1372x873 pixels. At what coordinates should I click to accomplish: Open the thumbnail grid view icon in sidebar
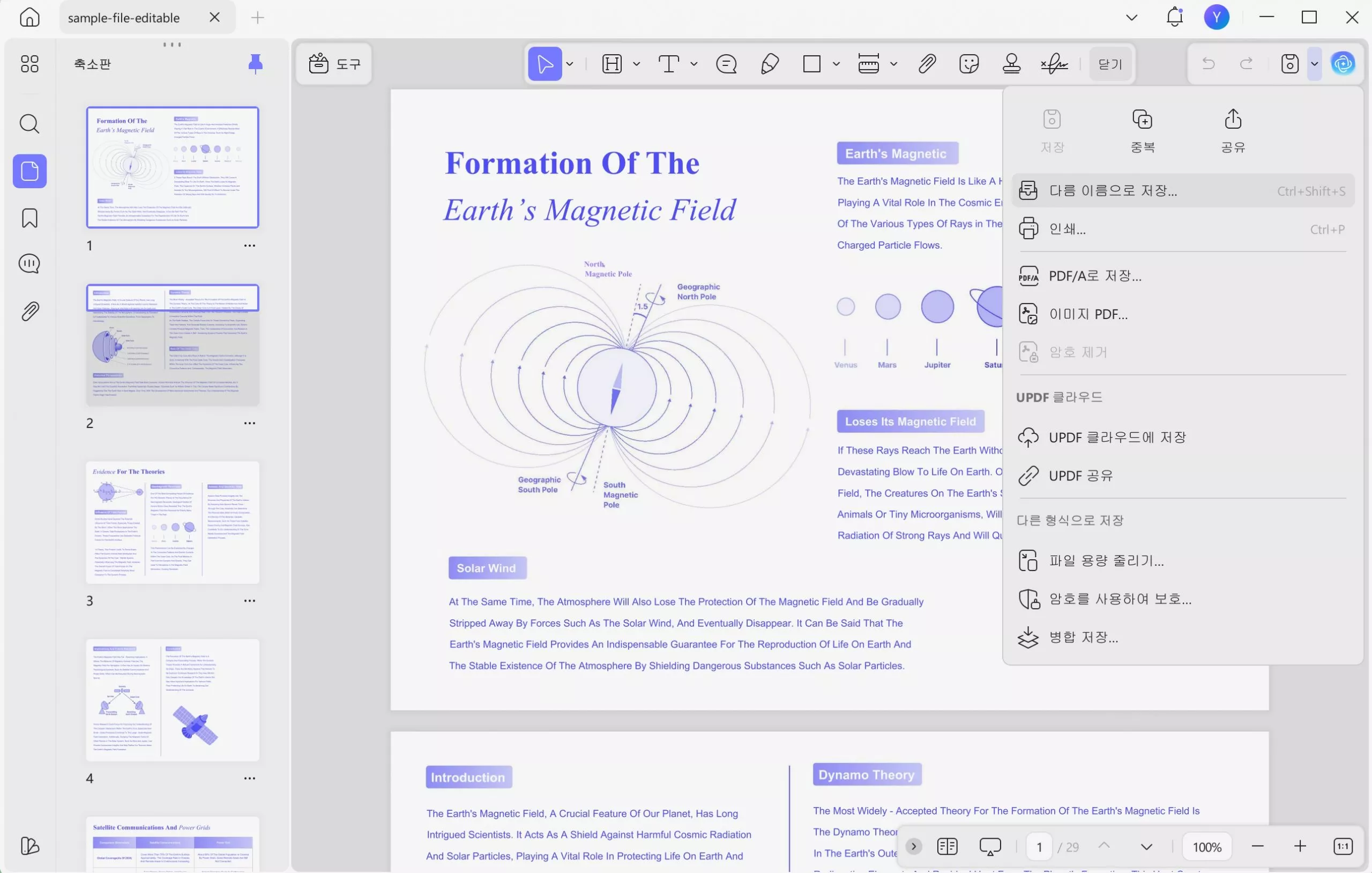[x=29, y=63]
